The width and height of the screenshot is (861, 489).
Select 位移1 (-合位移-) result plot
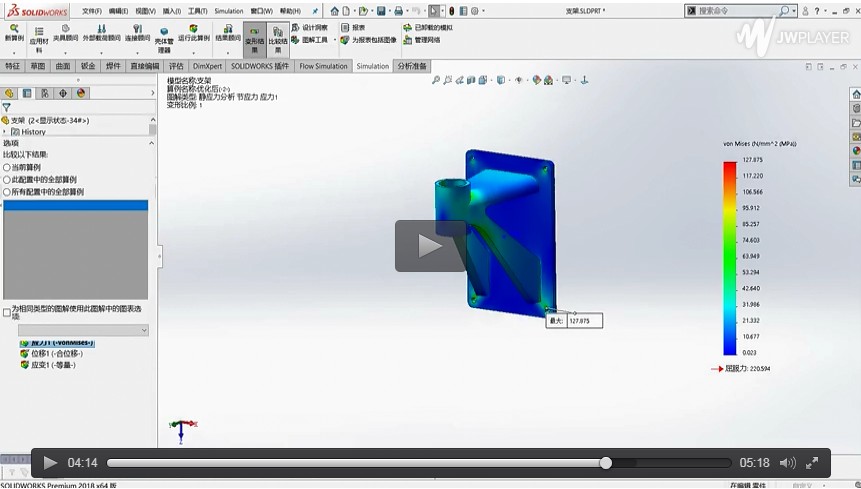(55, 353)
